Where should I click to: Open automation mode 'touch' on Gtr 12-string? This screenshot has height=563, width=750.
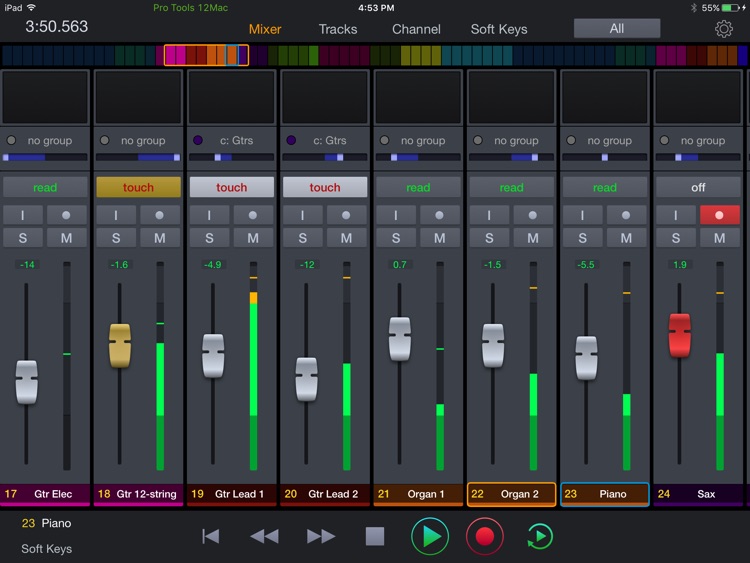138,187
